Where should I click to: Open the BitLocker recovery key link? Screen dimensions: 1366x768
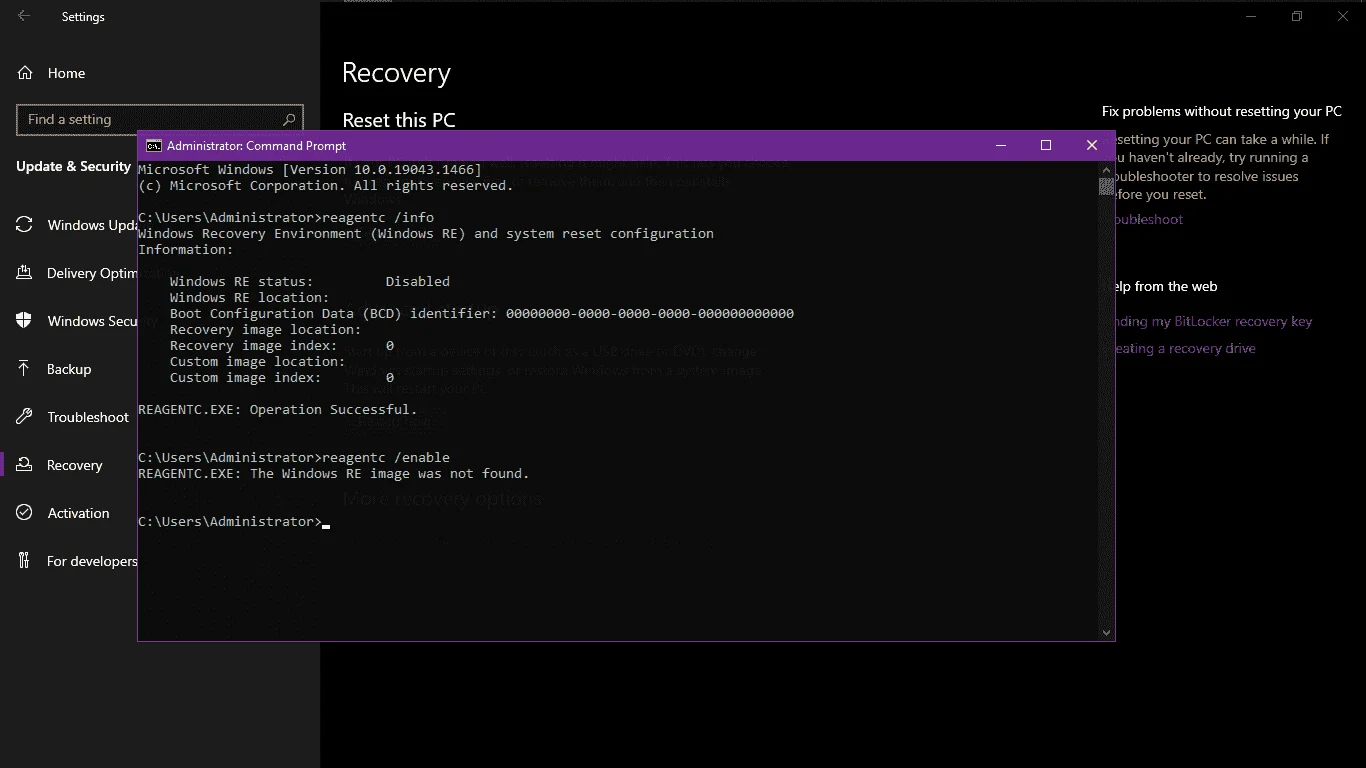tap(1213, 321)
